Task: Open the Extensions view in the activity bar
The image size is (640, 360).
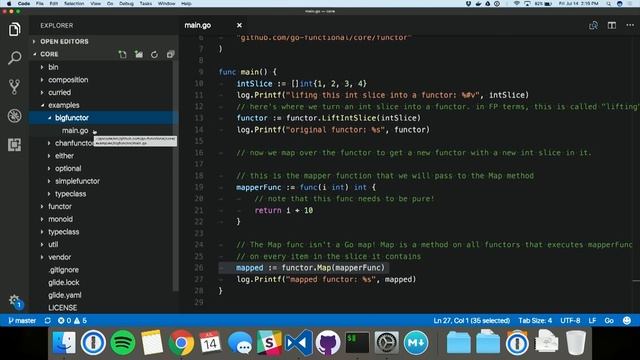Action: click(x=14, y=145)
